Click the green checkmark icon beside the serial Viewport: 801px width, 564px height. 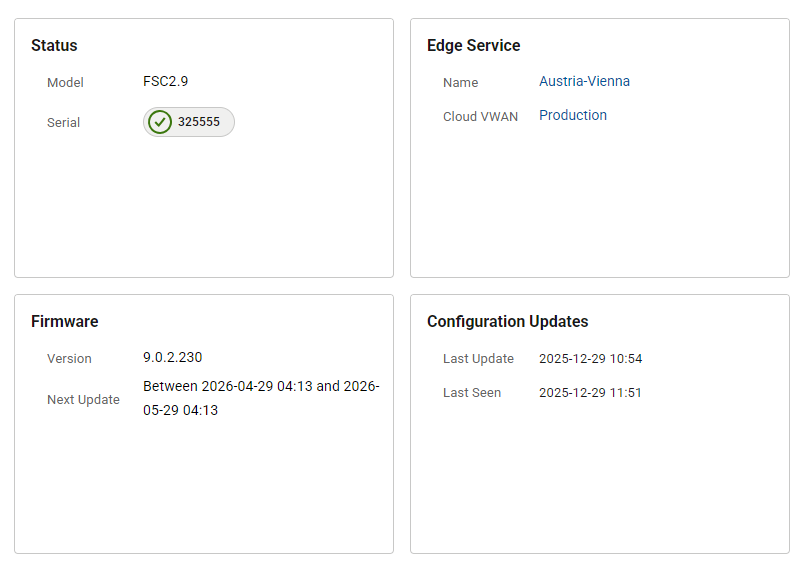pyautogui.click(x=160, y=122)
